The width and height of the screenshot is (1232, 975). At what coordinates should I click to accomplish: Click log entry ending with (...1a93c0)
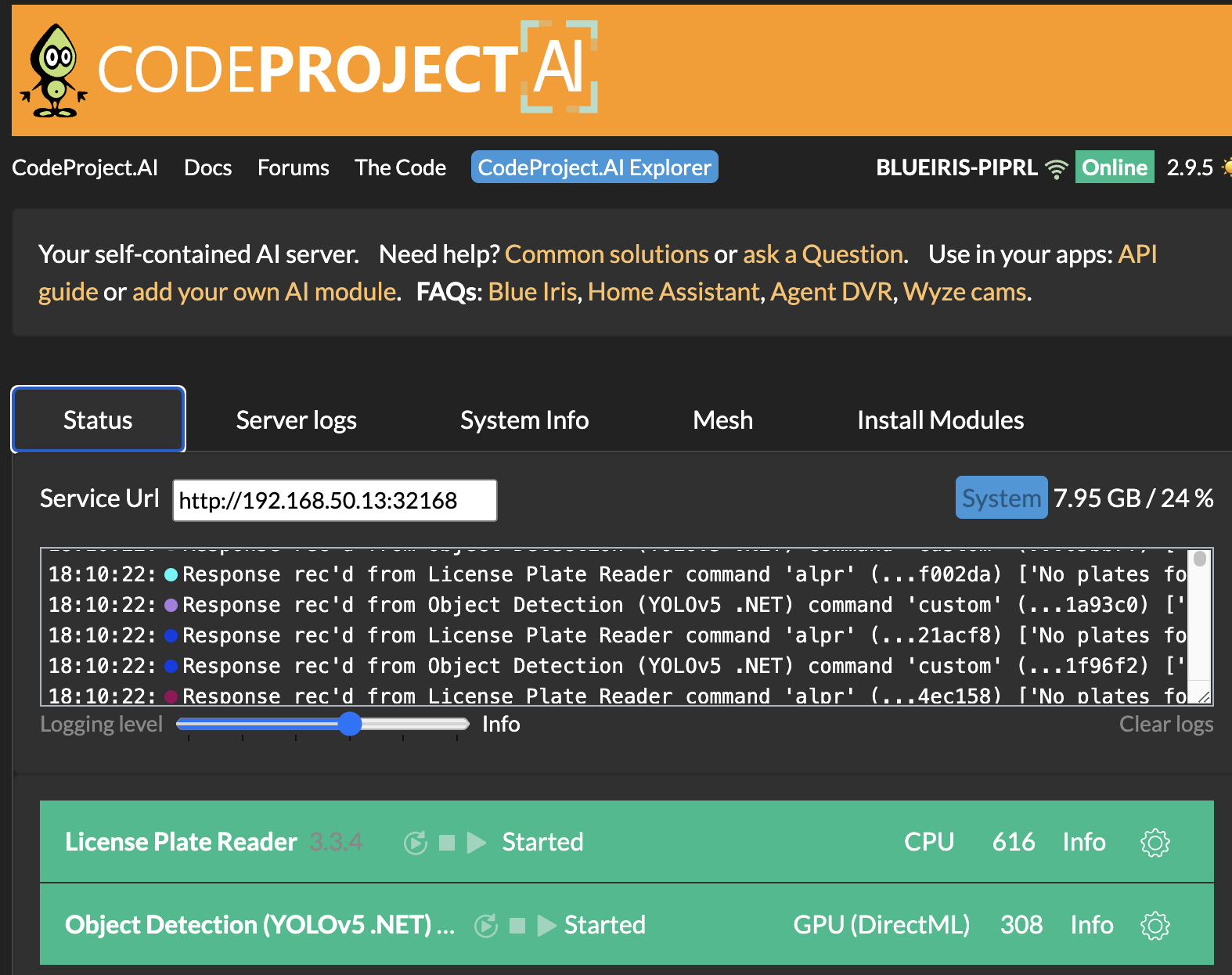coord(617,605)
